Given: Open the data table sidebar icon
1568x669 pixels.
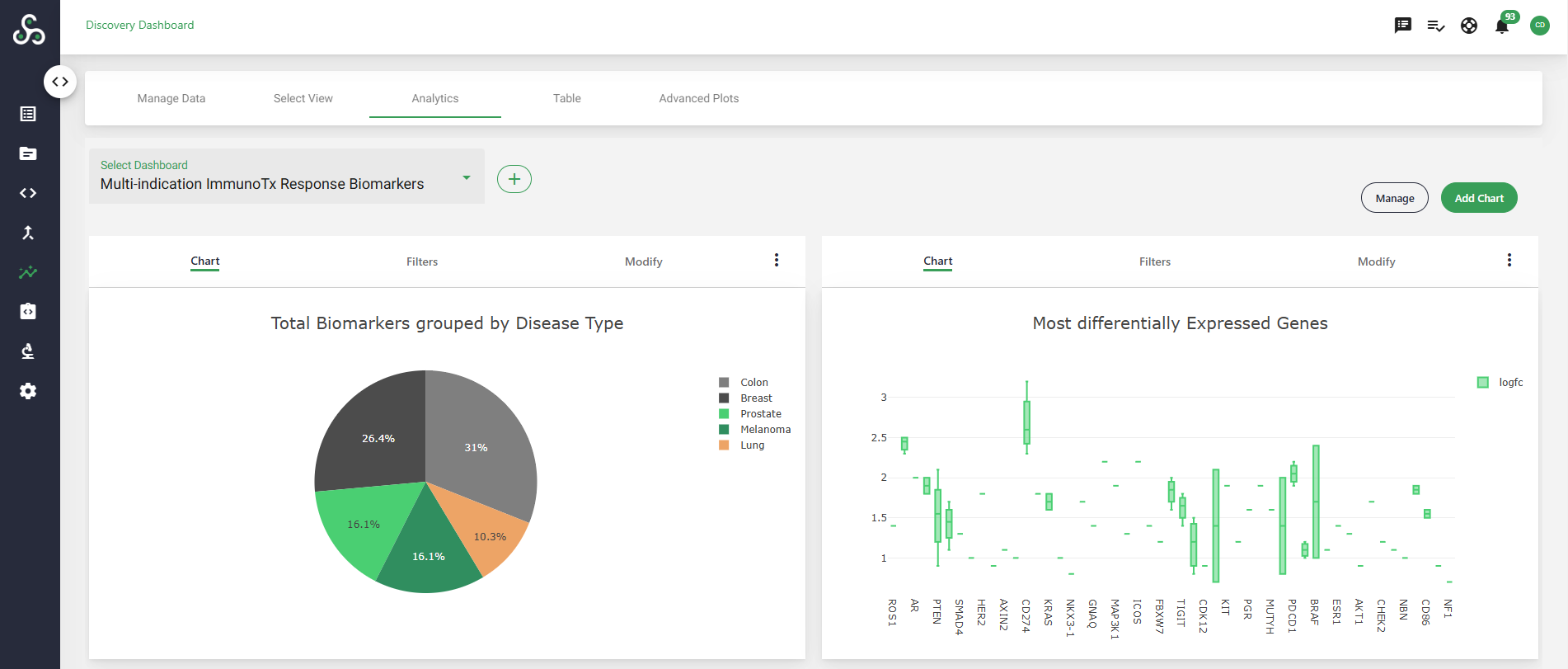Looking at the screenshot, I should [x=28, y=114].
